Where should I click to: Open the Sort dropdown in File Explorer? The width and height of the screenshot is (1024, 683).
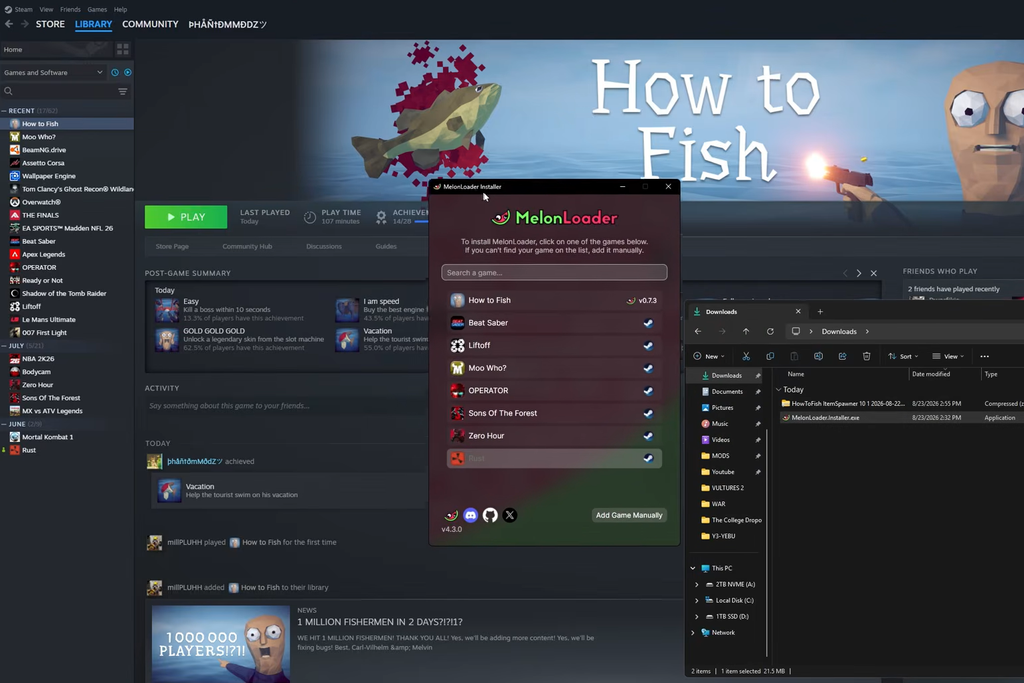[x=903, y=356]
